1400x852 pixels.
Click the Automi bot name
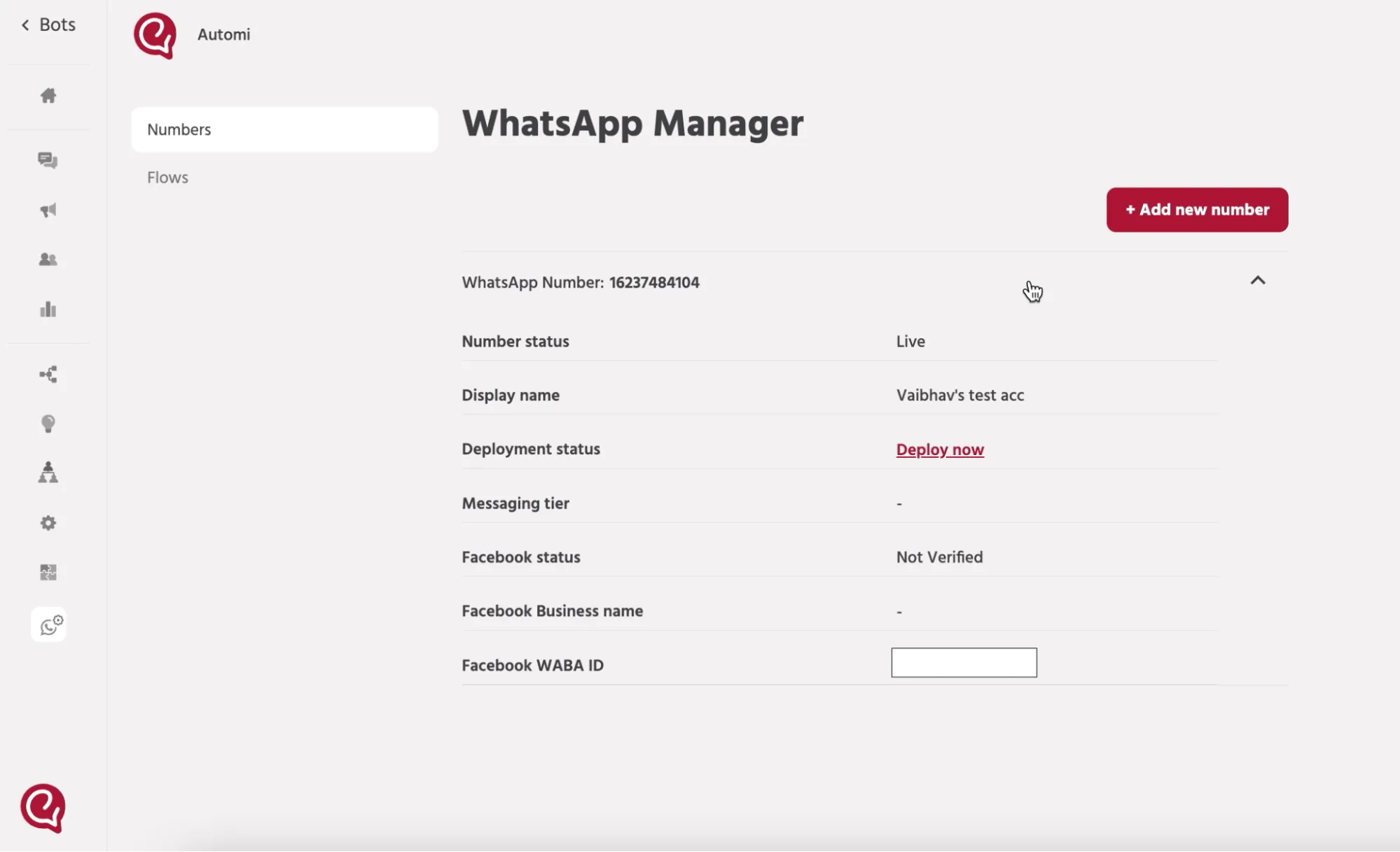(x=223, y=34)
